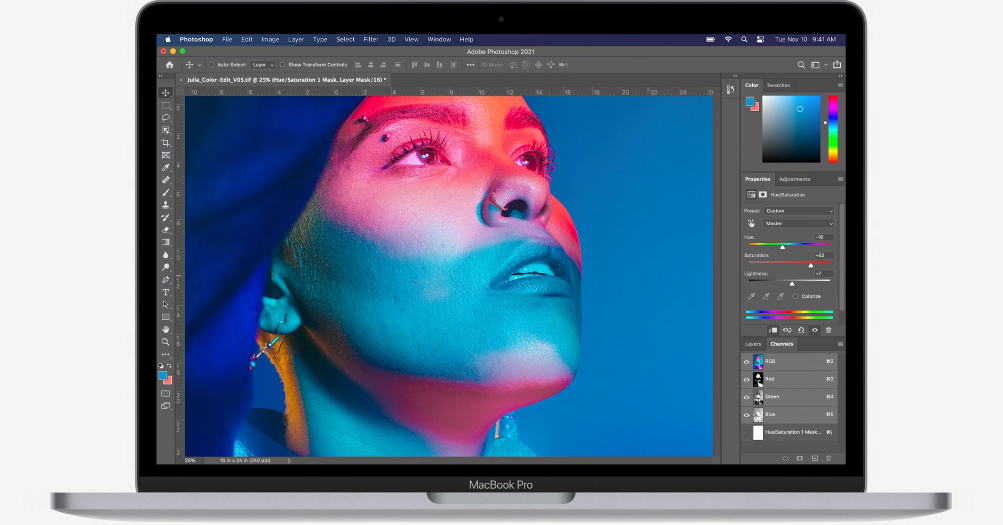Select the Zoom tool in the toolbox
This screenshot has width=1003, height=525.
click(x=166, y=342)
